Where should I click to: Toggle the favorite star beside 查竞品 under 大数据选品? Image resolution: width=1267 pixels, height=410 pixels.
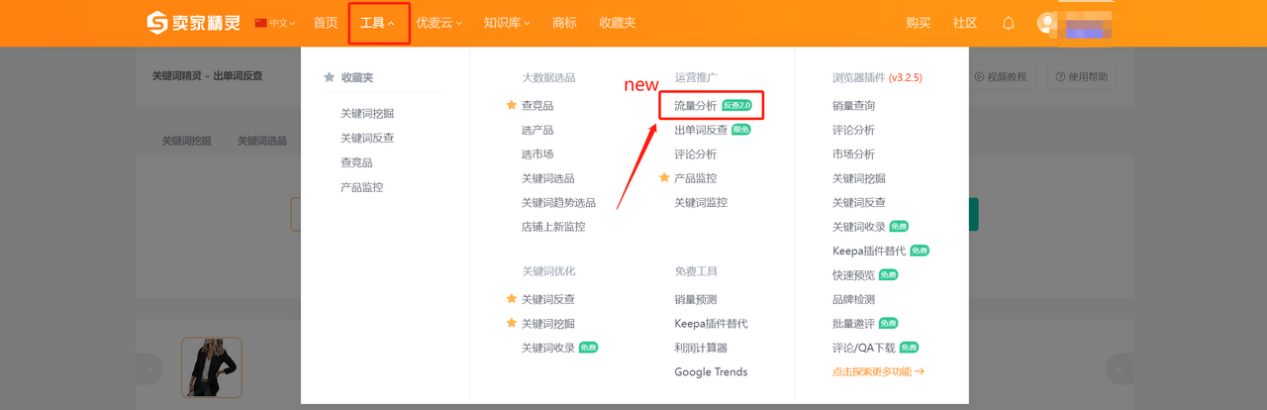pos(512,105)
